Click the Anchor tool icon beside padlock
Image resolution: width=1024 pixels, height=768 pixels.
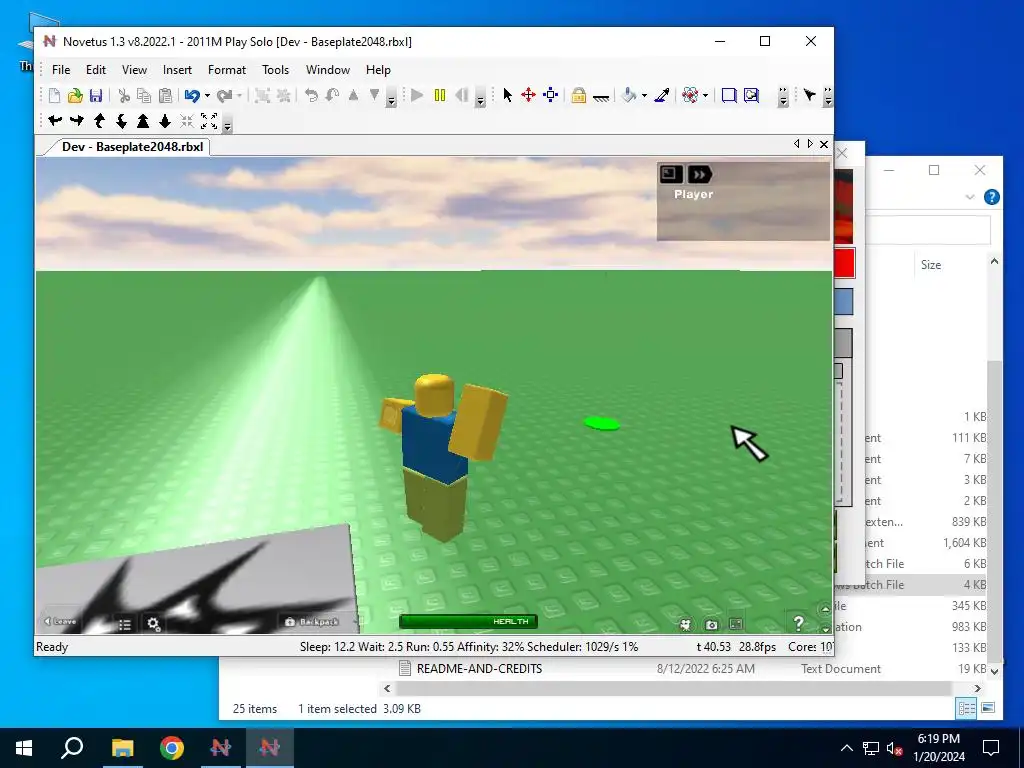[601, 97]
